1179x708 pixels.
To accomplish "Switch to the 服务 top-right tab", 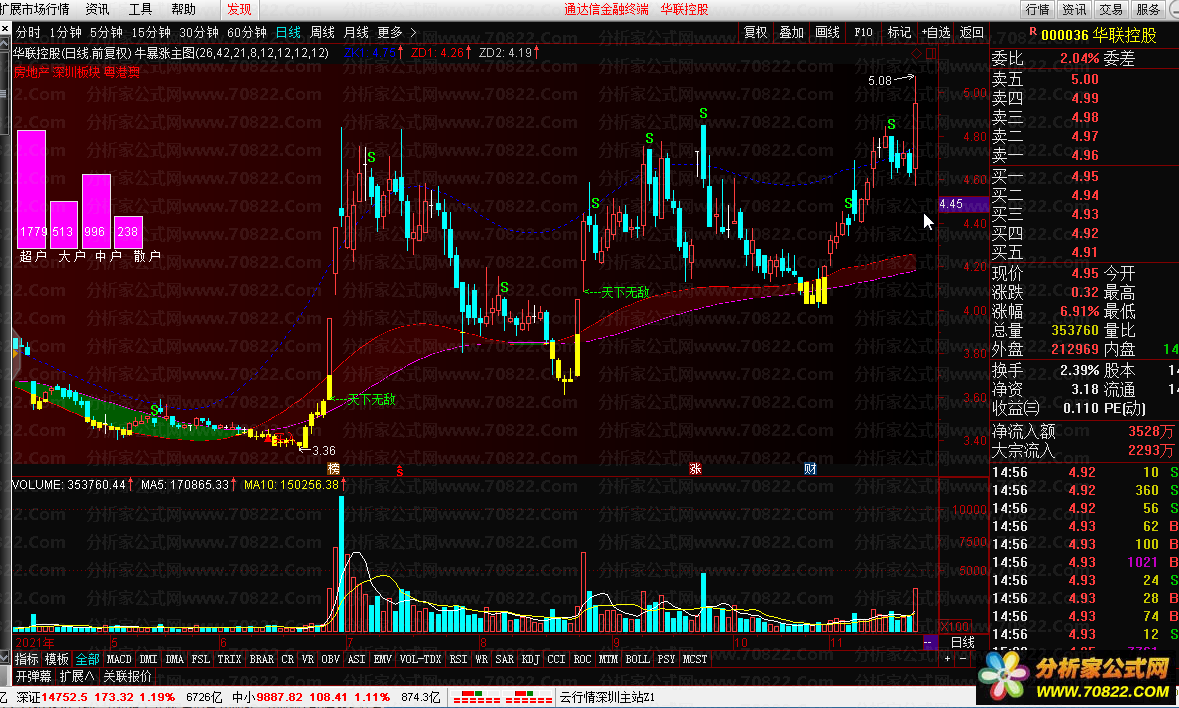I will [1148, 9].
